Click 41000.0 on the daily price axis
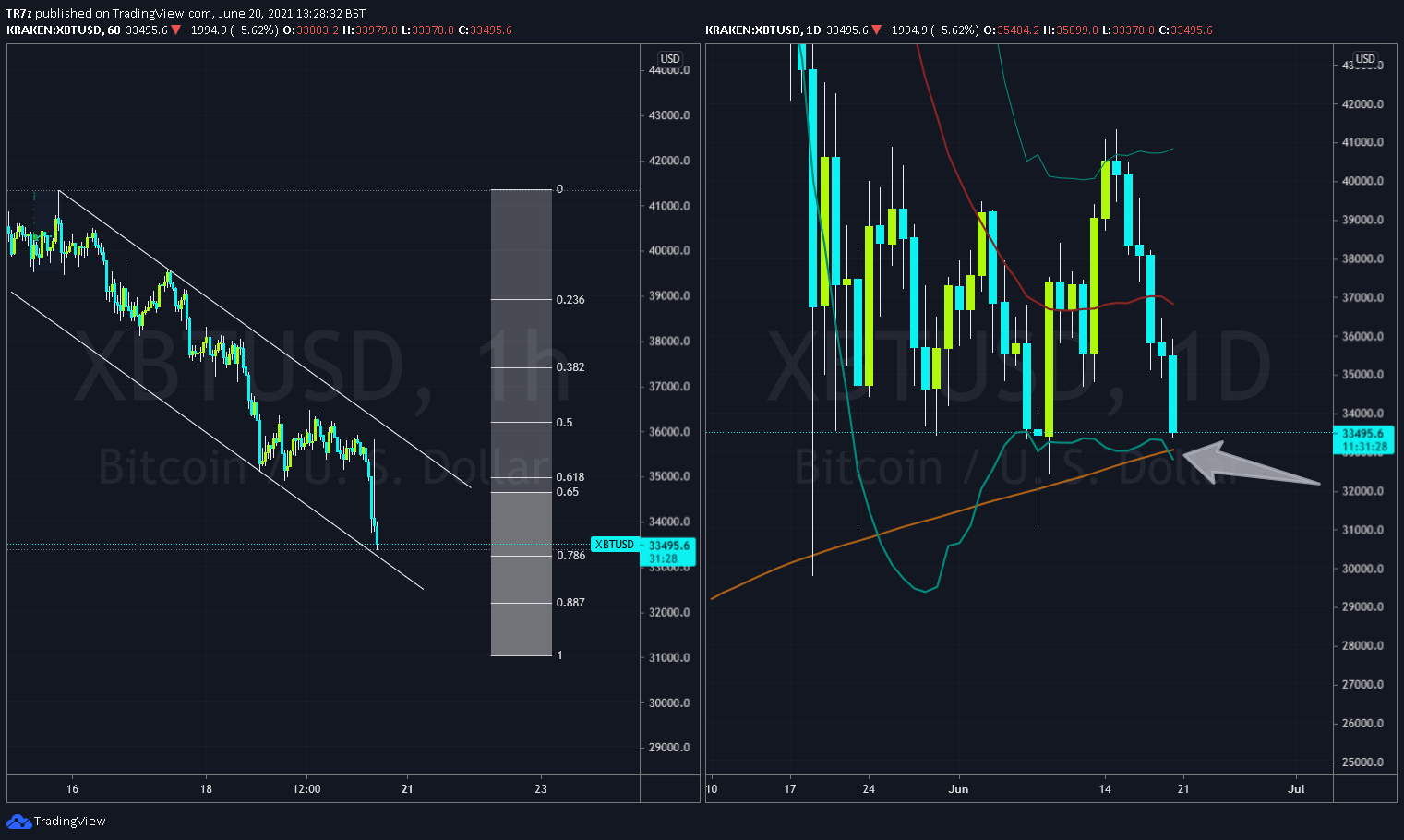This screenshot has width=1404, height=840. click(x=1363, y=143)
